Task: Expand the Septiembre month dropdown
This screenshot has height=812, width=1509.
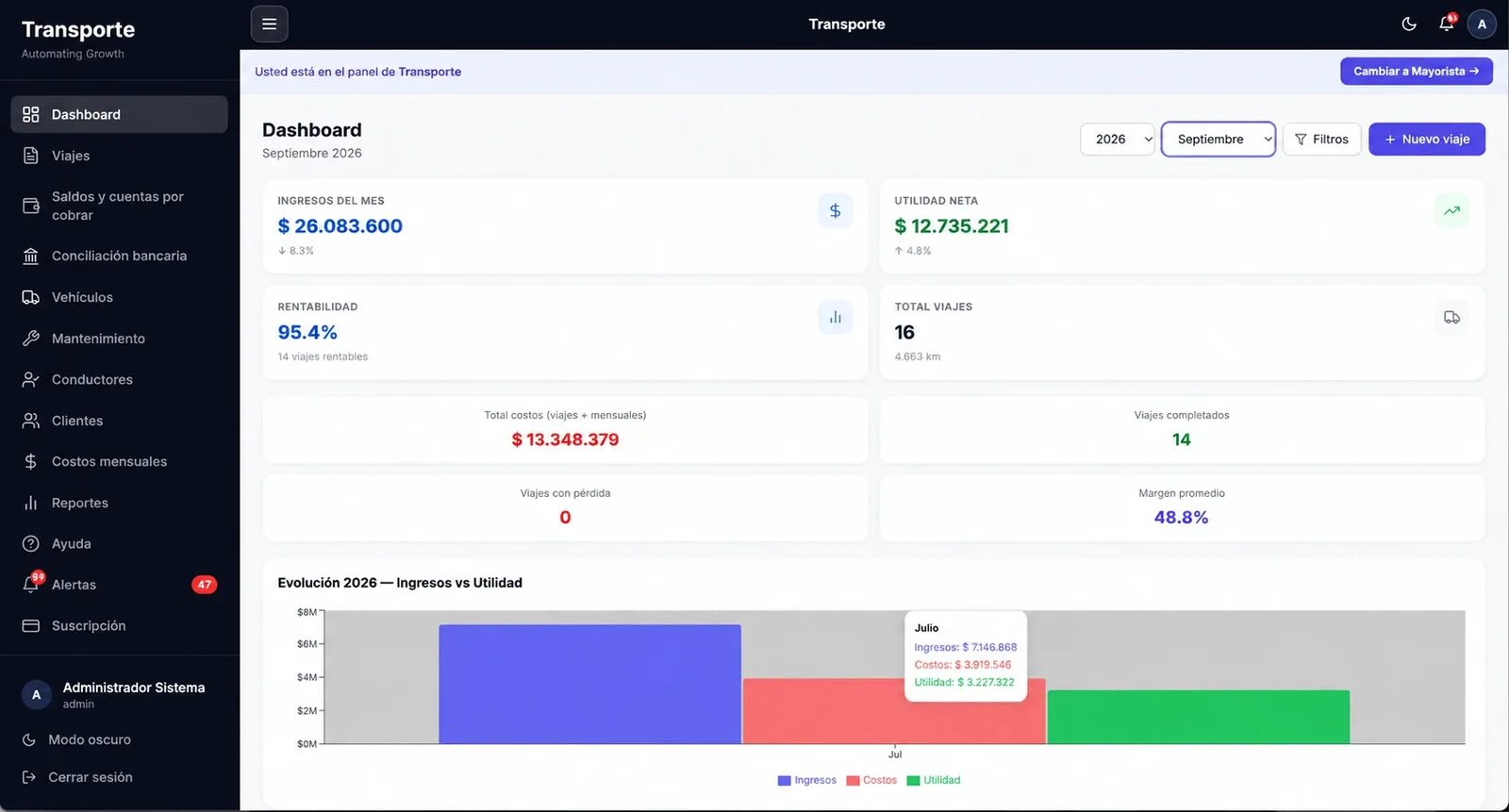Action: [x=1219, y=140]
